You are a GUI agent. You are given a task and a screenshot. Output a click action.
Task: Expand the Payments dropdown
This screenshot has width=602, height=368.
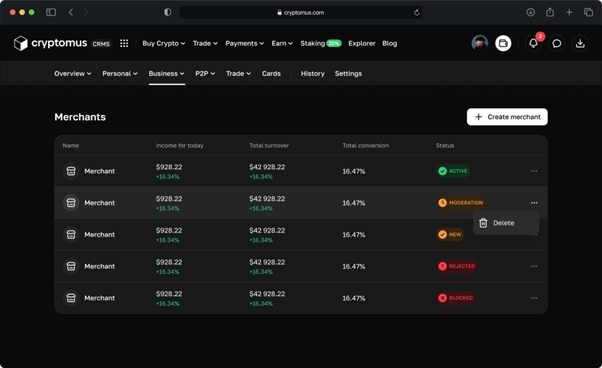(245, 43)
